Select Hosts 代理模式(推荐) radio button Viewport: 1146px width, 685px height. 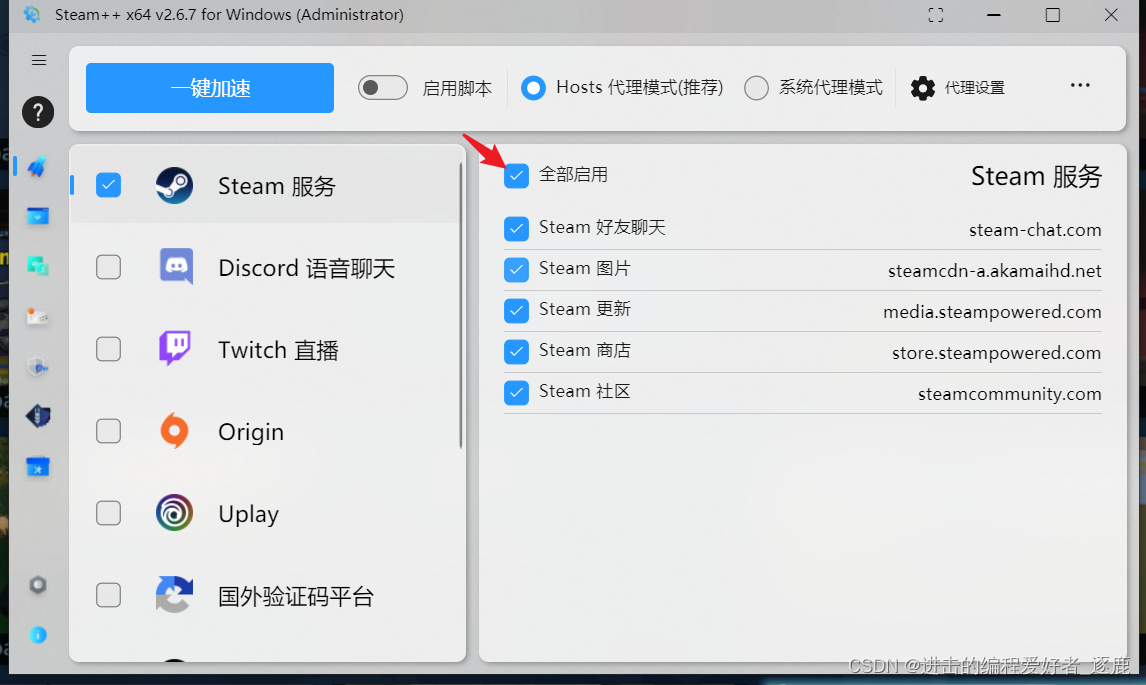click(x=533, y=88)
